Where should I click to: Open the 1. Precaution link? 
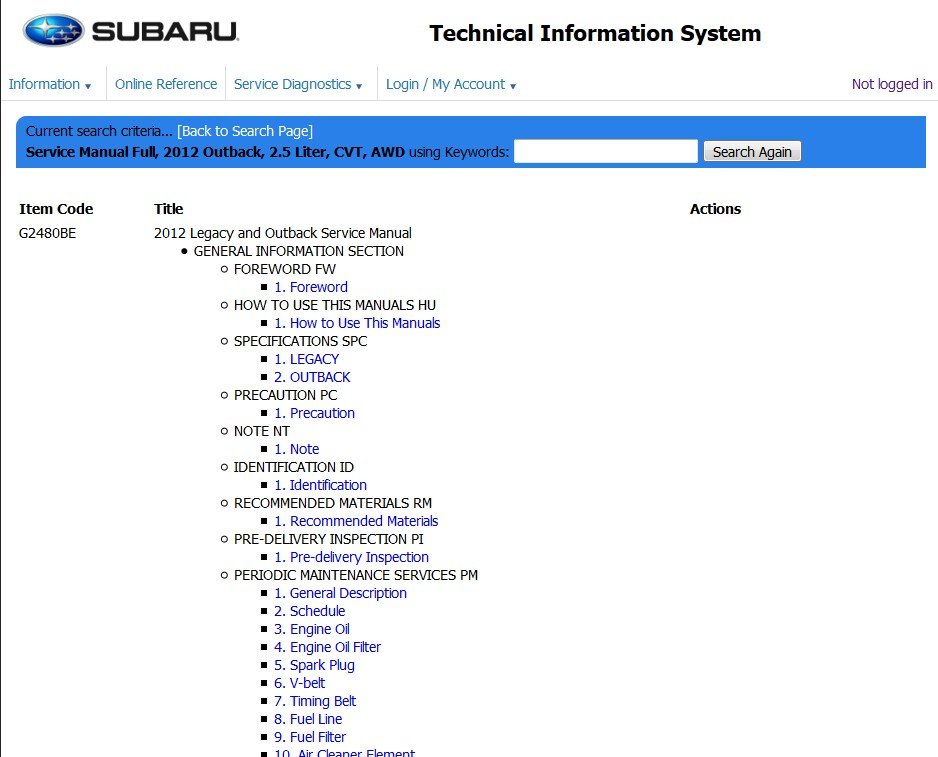point(314,413)
